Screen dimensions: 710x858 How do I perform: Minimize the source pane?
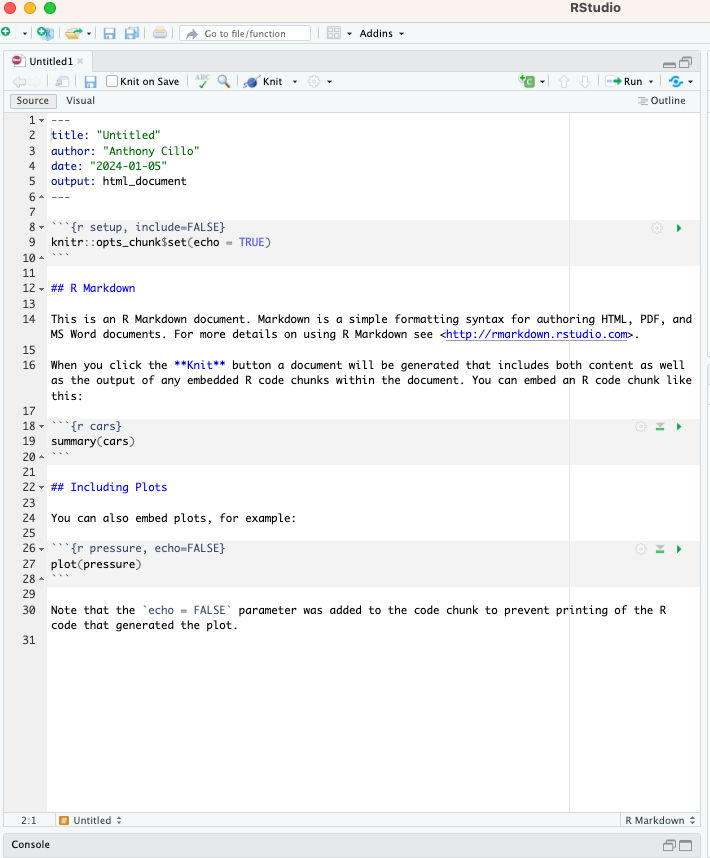669,63
